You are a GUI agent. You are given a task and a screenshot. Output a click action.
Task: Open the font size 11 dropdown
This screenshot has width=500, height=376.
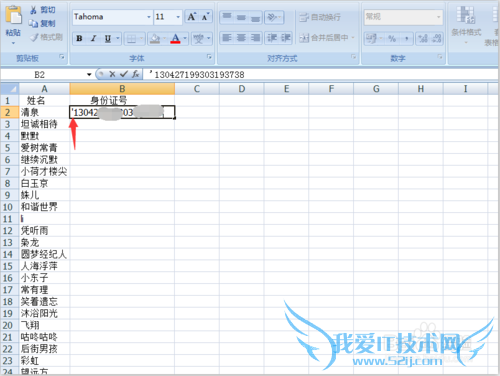pos(178,17)
